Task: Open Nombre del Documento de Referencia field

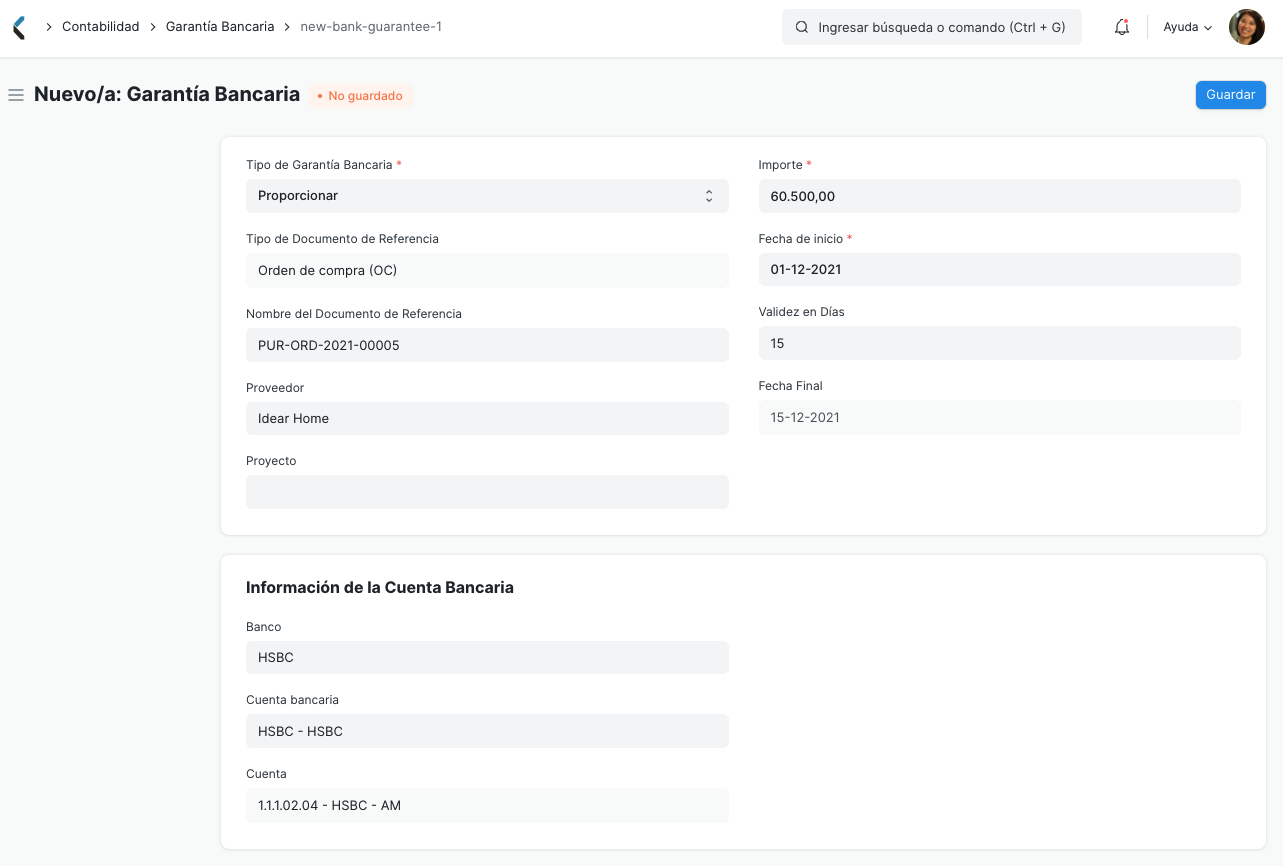Action: pos(487,345)
